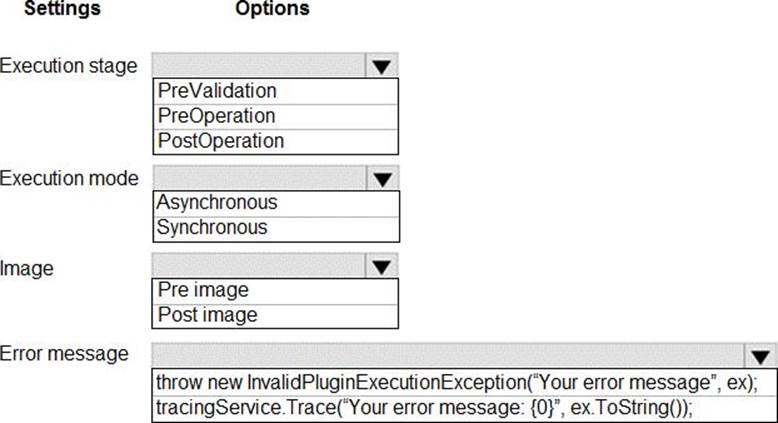Image resolution: width=778 pixels, height=423 pixels.
Task: Click the empty Image selection field
Action: coord(258,268)
